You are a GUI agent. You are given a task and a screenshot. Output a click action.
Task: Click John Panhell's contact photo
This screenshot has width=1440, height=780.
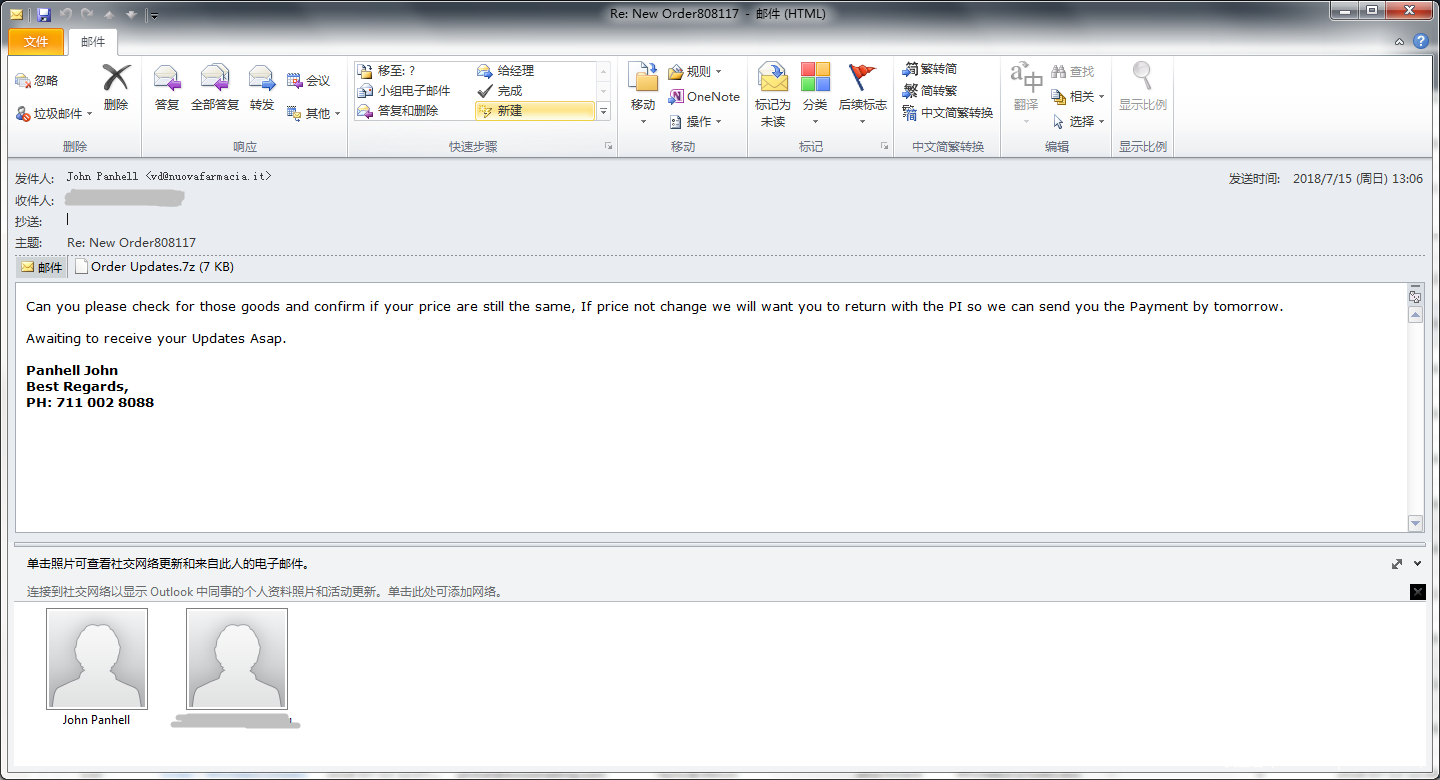[97, 659]
